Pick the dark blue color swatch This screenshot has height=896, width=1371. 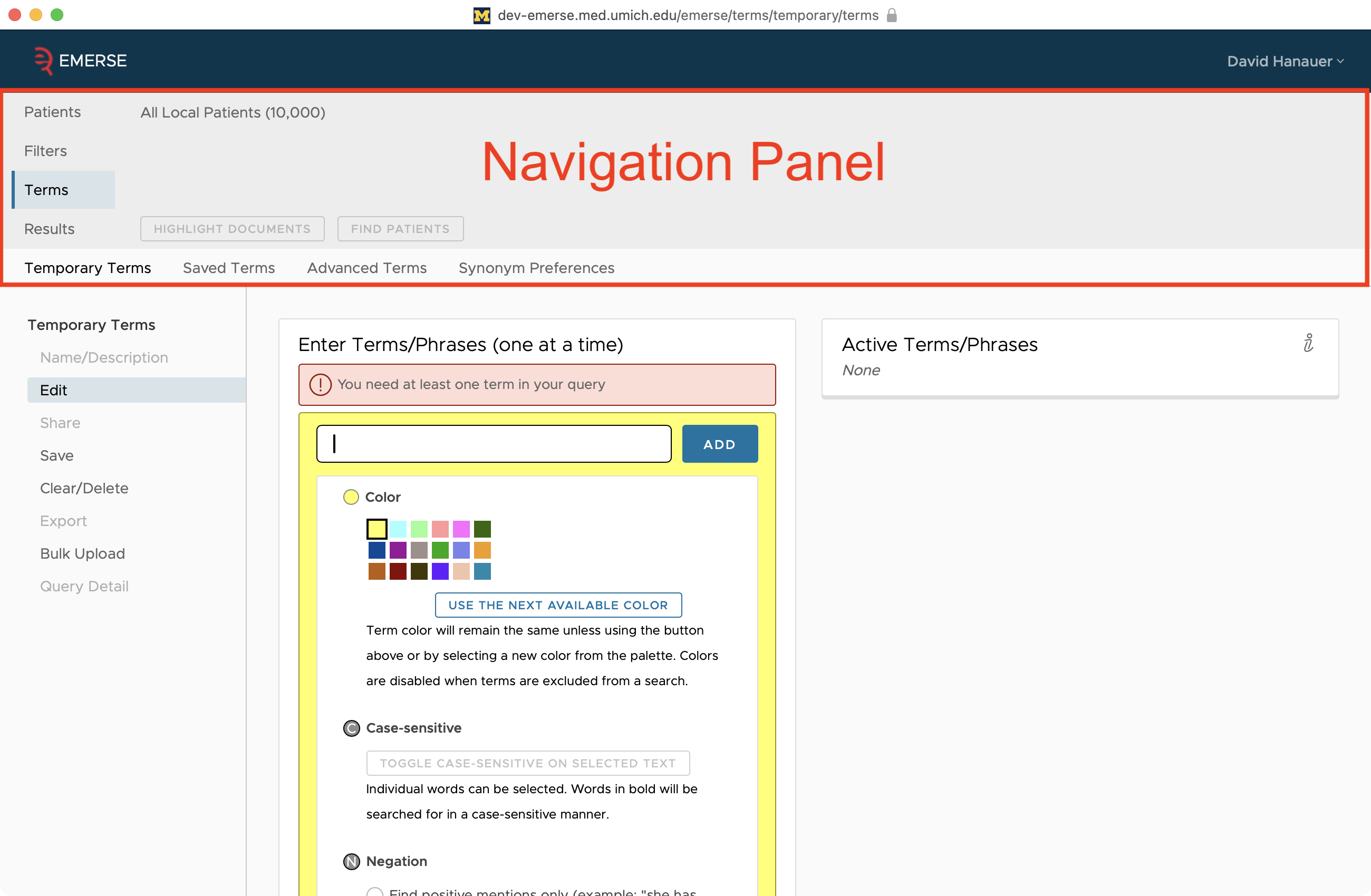click(x=376, y=550)
